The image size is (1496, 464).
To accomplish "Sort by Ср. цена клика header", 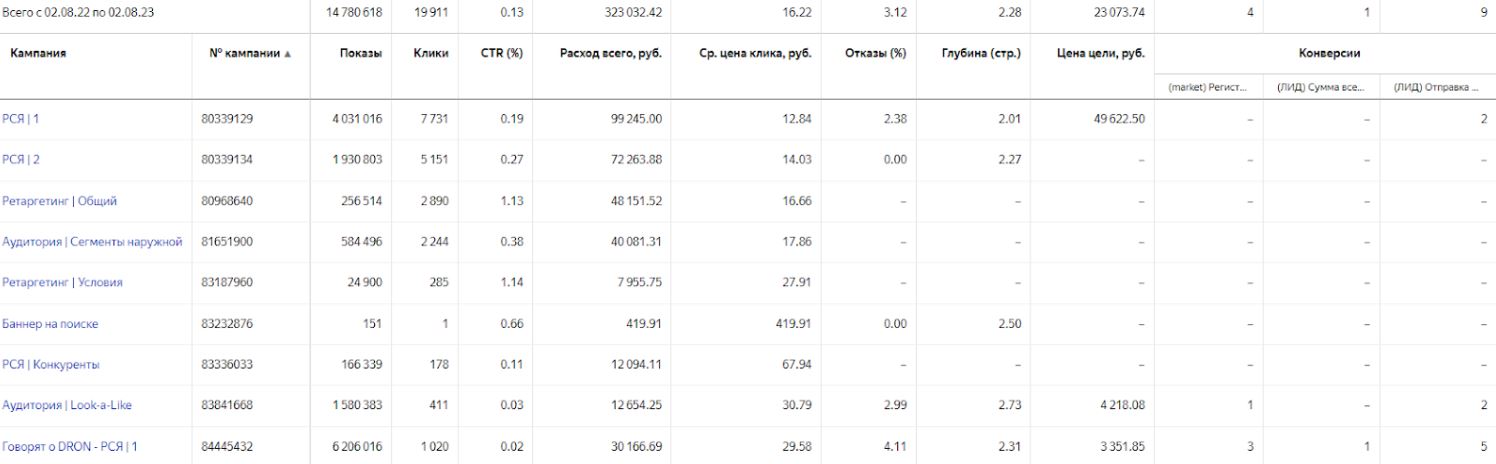I will [754, 53].
